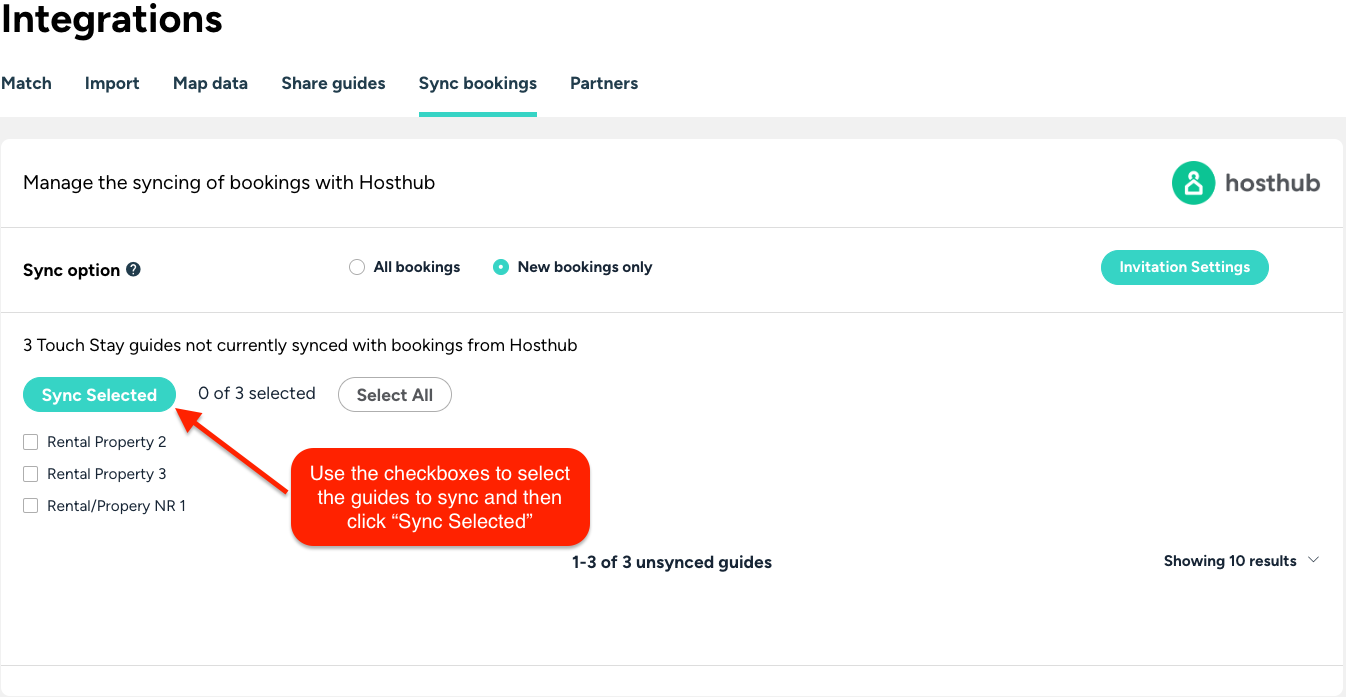Check the Rental Property 3 checkbox

coord(31,474)
